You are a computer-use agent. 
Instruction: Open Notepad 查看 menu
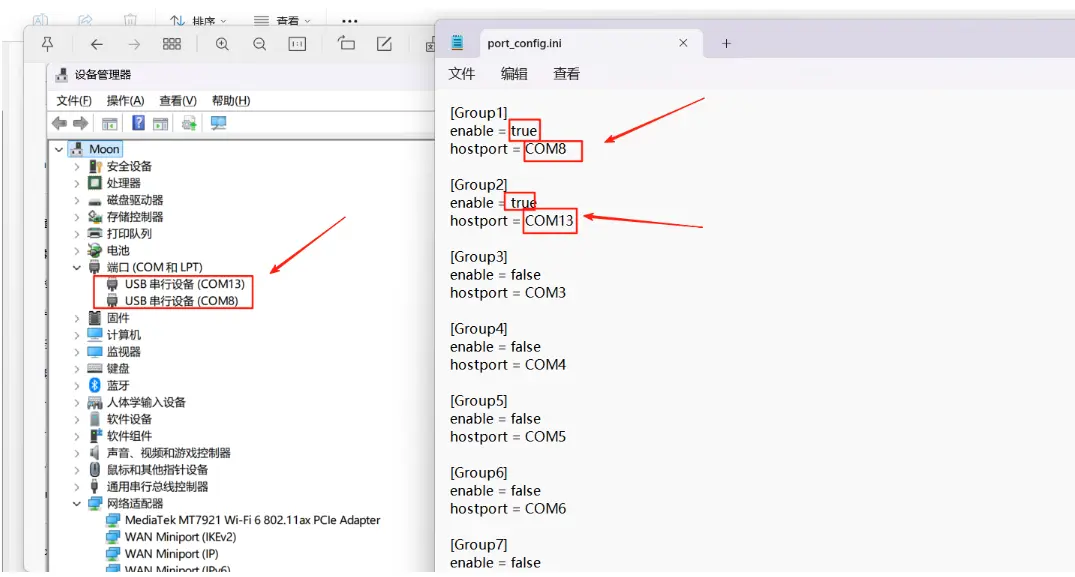click(x=566, y=74)
